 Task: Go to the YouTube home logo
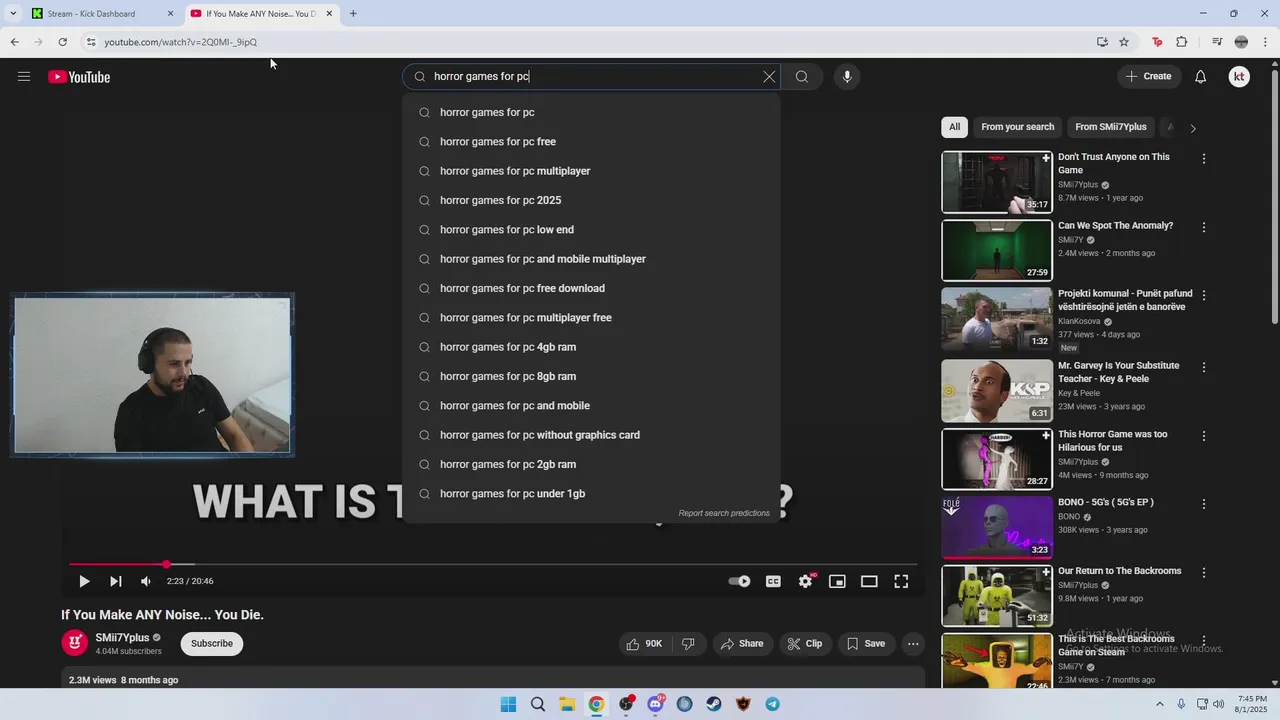pos(79,77)
